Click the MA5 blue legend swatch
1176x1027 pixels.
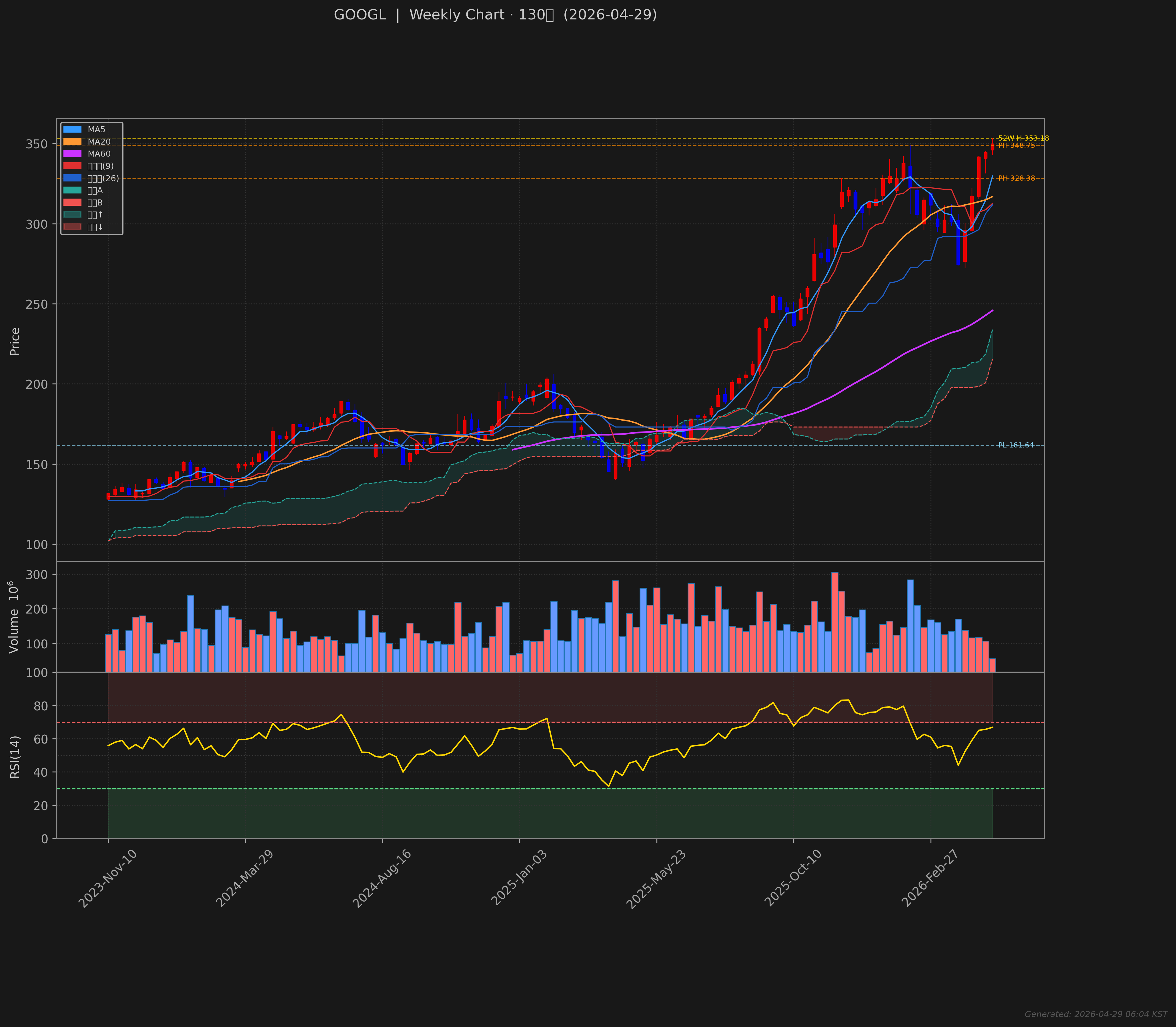[x=73, y=129]
